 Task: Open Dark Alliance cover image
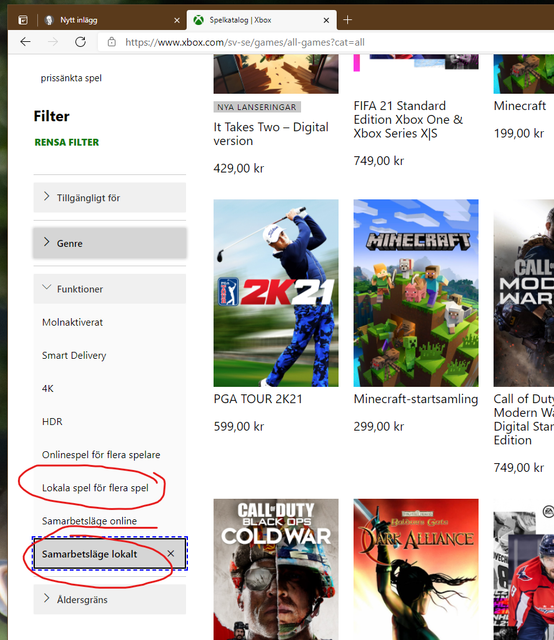(x=416, y=569)
